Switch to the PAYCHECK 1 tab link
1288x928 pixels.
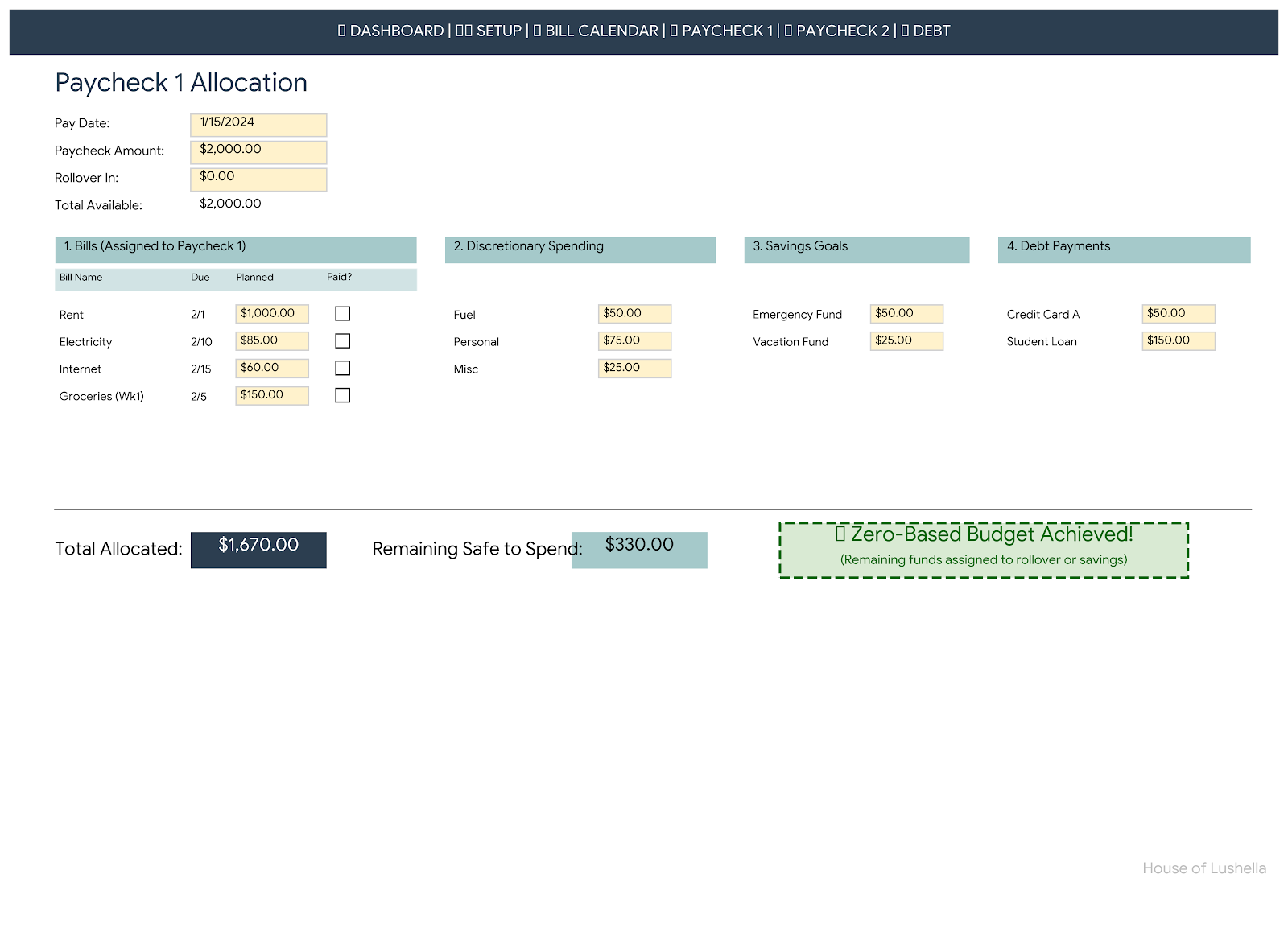click(x=721, y=31)
